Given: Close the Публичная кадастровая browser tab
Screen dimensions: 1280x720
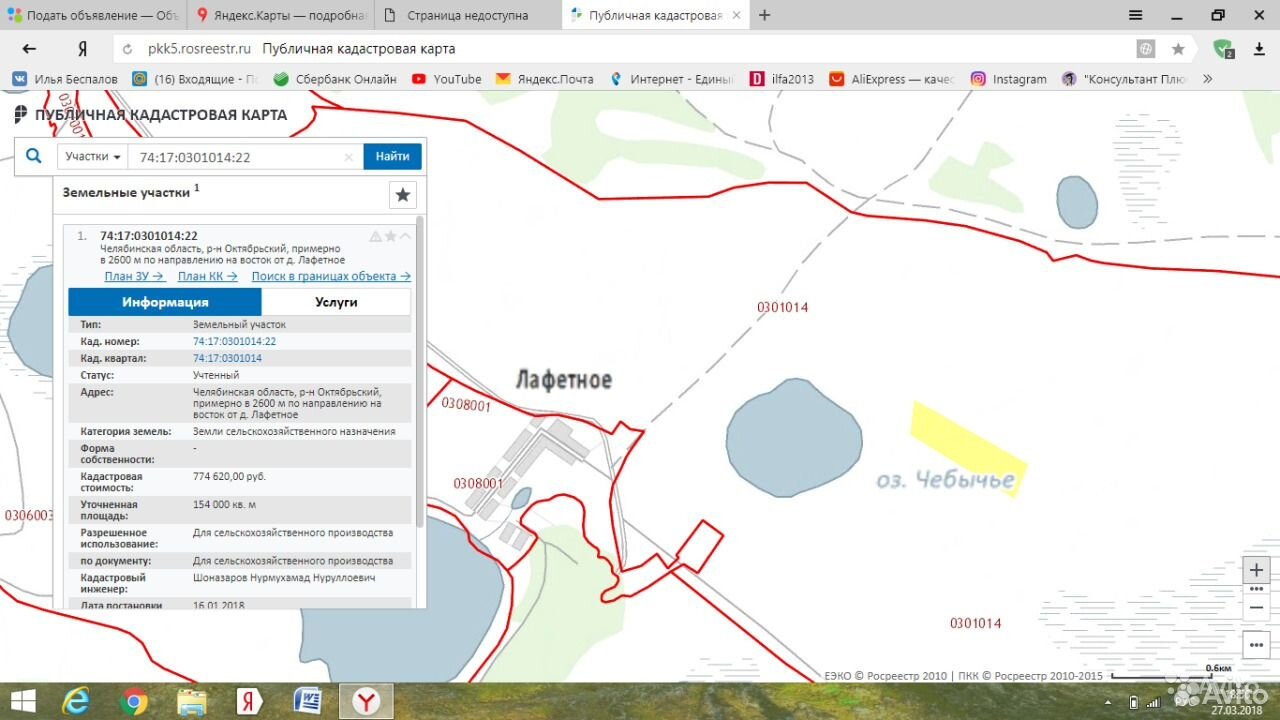Looking at the screenshot, I should coord(735,15).
